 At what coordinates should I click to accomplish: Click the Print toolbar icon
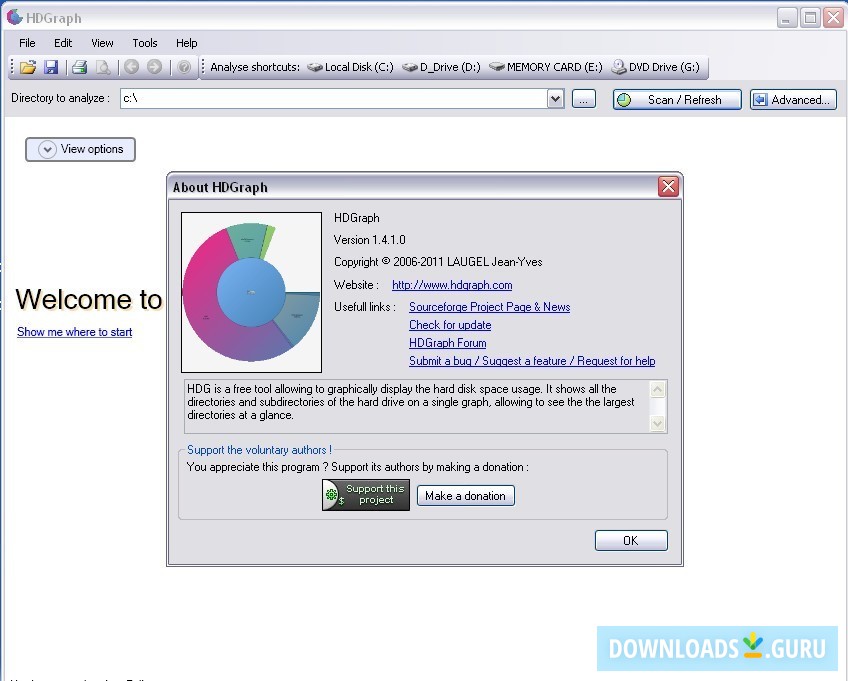80,67
